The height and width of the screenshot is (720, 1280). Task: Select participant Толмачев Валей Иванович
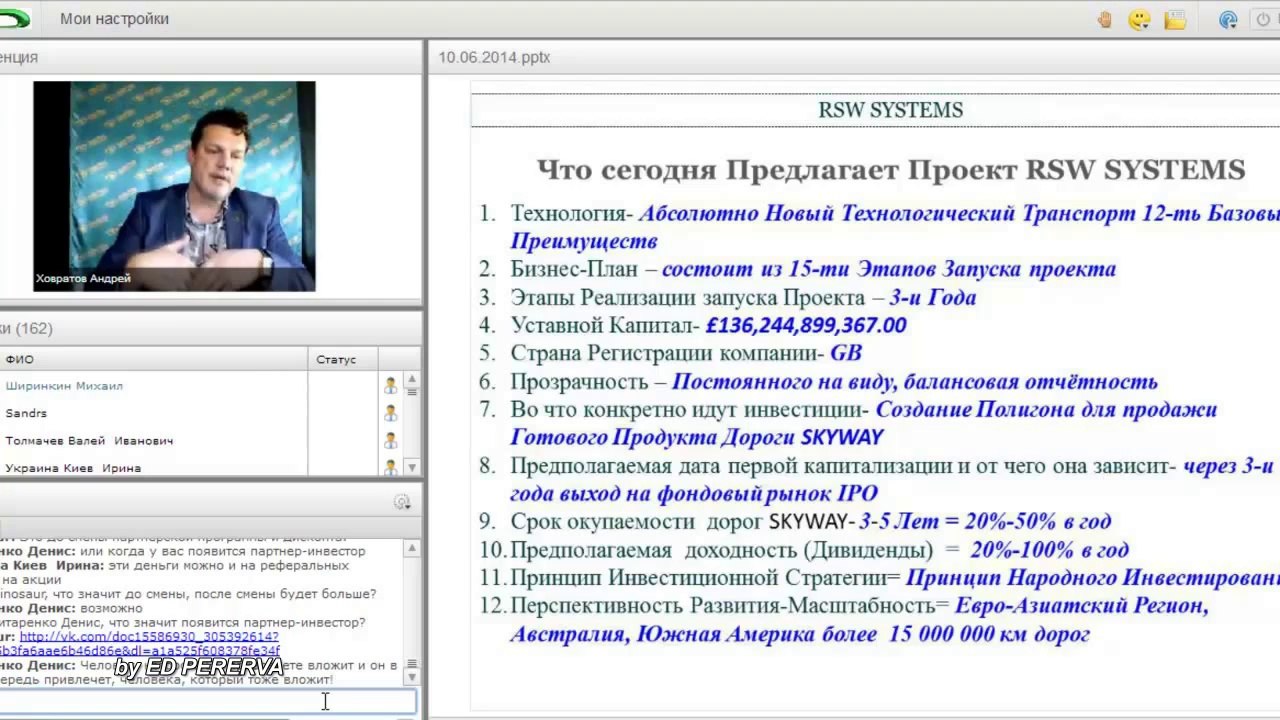(x=89, y=440)
